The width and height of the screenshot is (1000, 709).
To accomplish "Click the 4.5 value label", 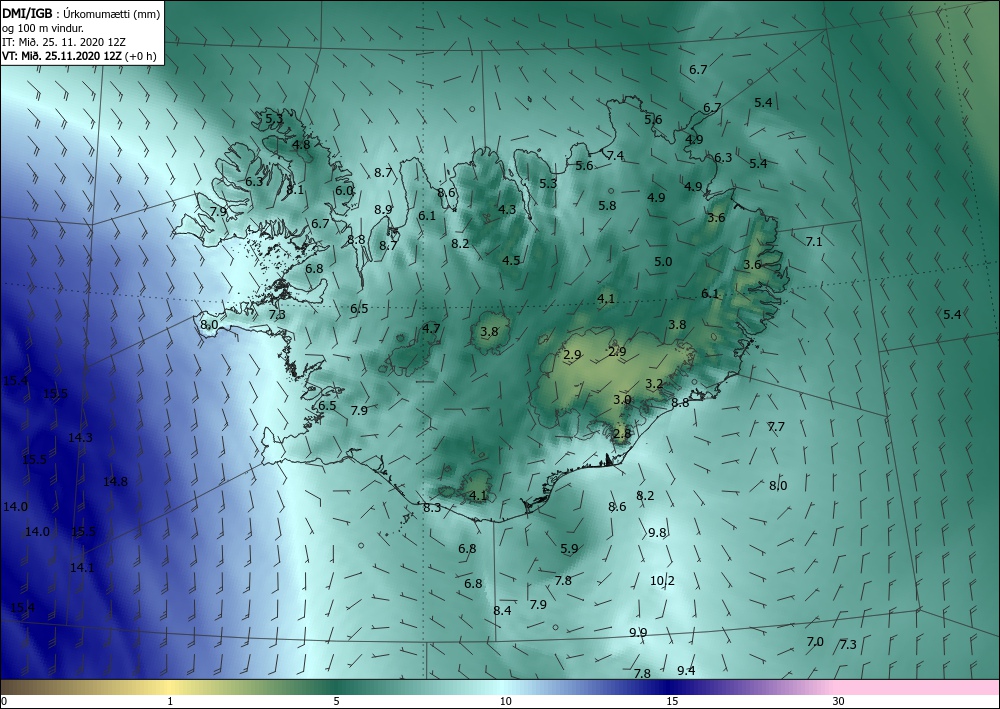I will pos(511,260).
